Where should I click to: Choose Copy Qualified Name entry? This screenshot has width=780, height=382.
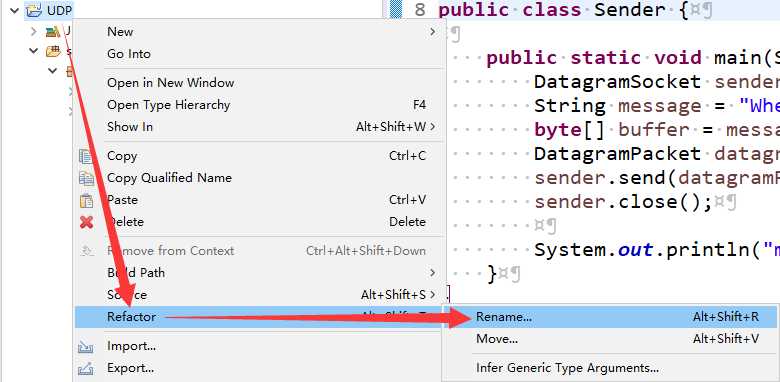point(258,178)
